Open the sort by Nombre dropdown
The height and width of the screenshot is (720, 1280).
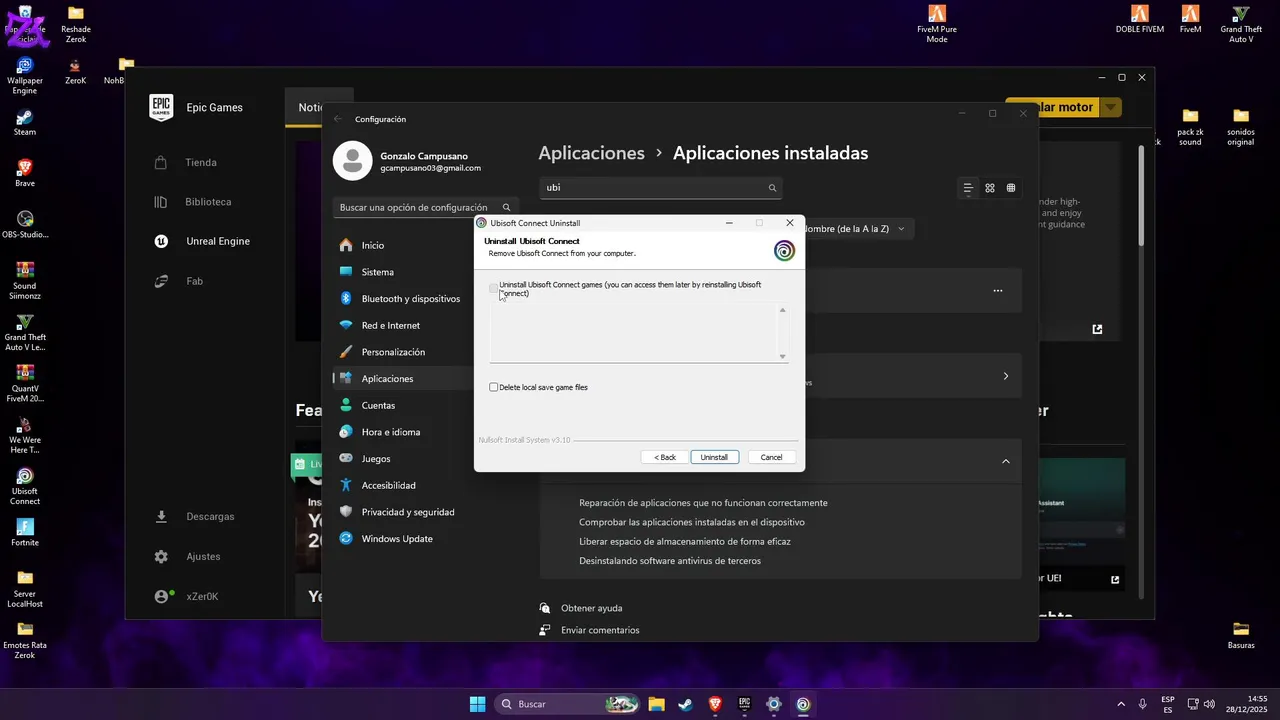click(x=856, y=229)
